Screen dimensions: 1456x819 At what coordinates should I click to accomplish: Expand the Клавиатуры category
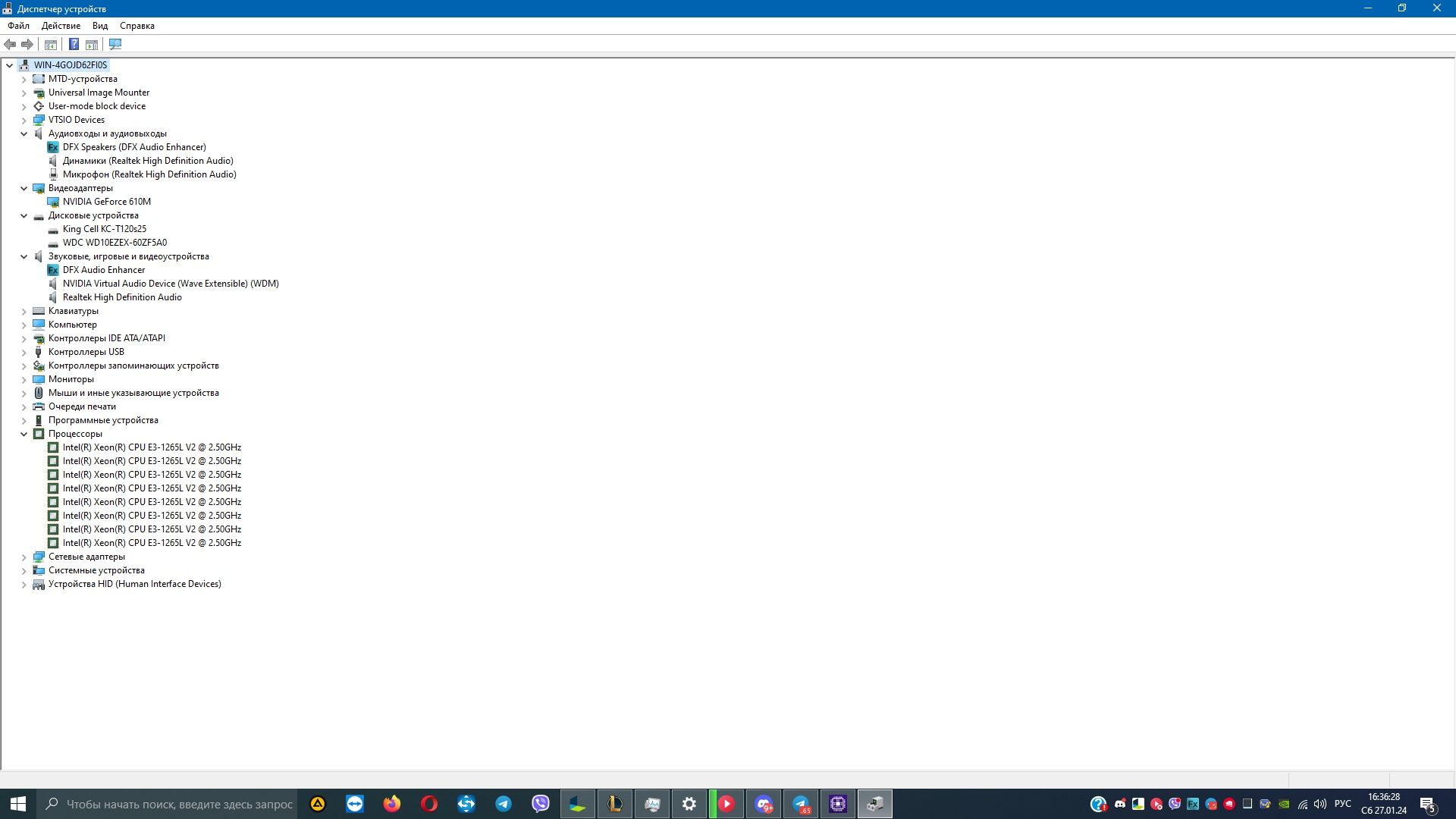click(x=24, y=311)
